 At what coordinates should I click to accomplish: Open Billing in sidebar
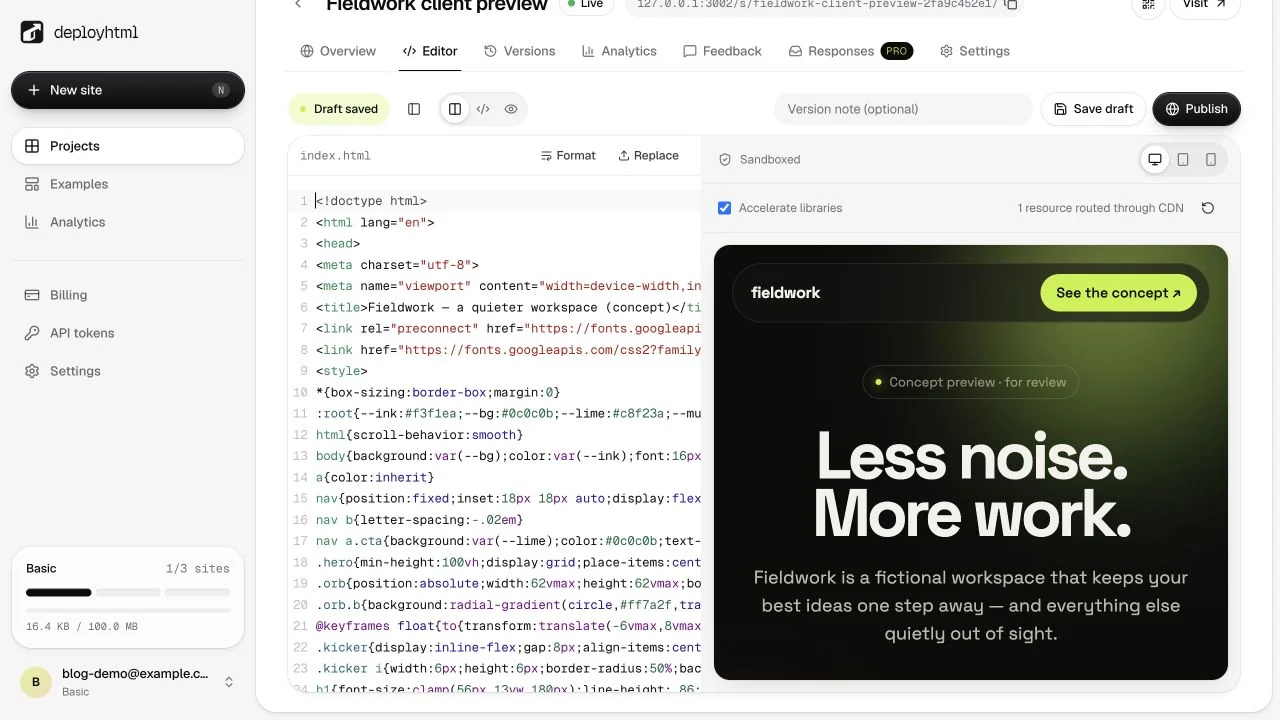pyautogui.click(x=128, y=295)
